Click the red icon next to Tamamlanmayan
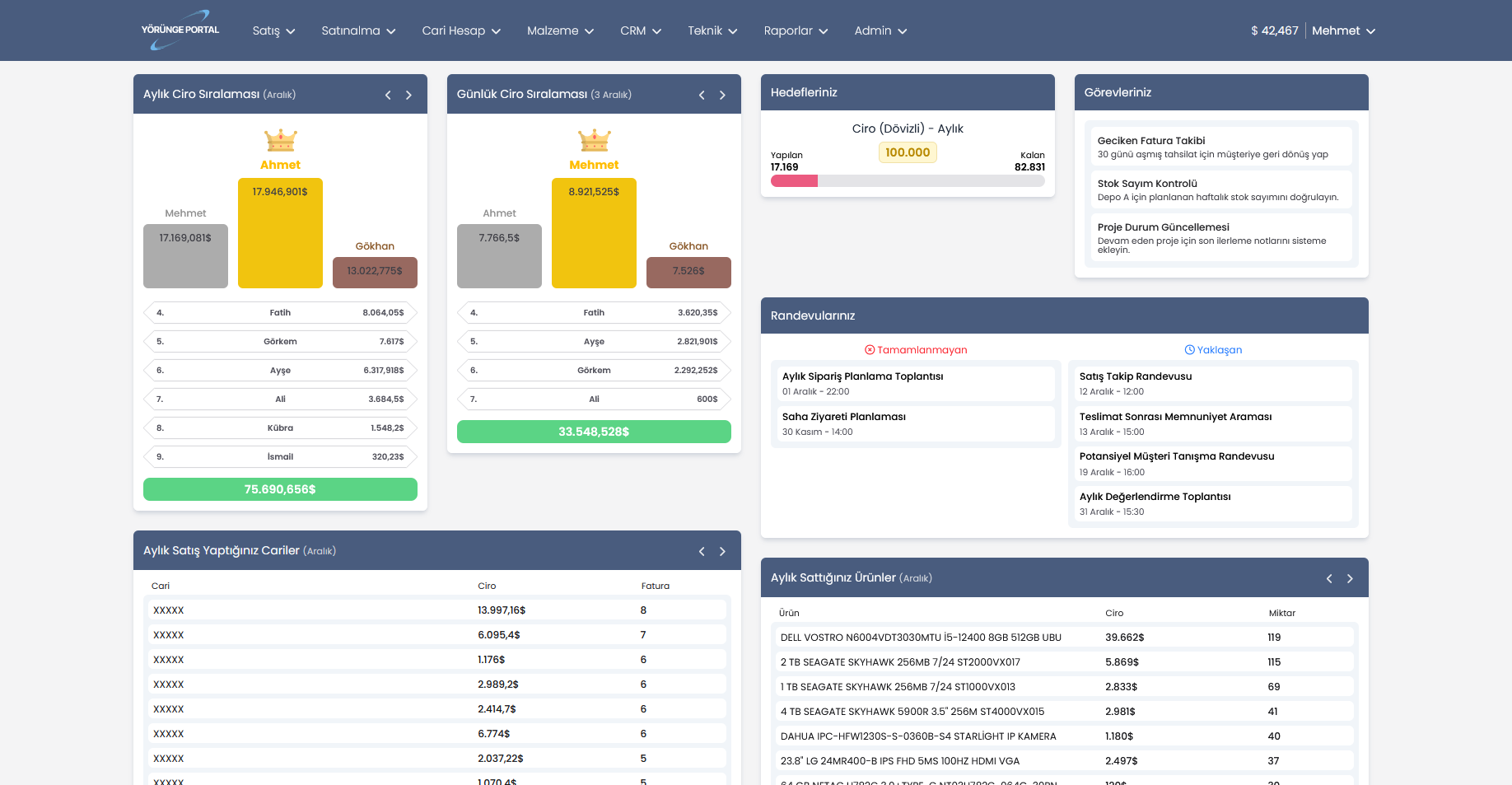Screen dimensions: 1512x785 [870, 349]
